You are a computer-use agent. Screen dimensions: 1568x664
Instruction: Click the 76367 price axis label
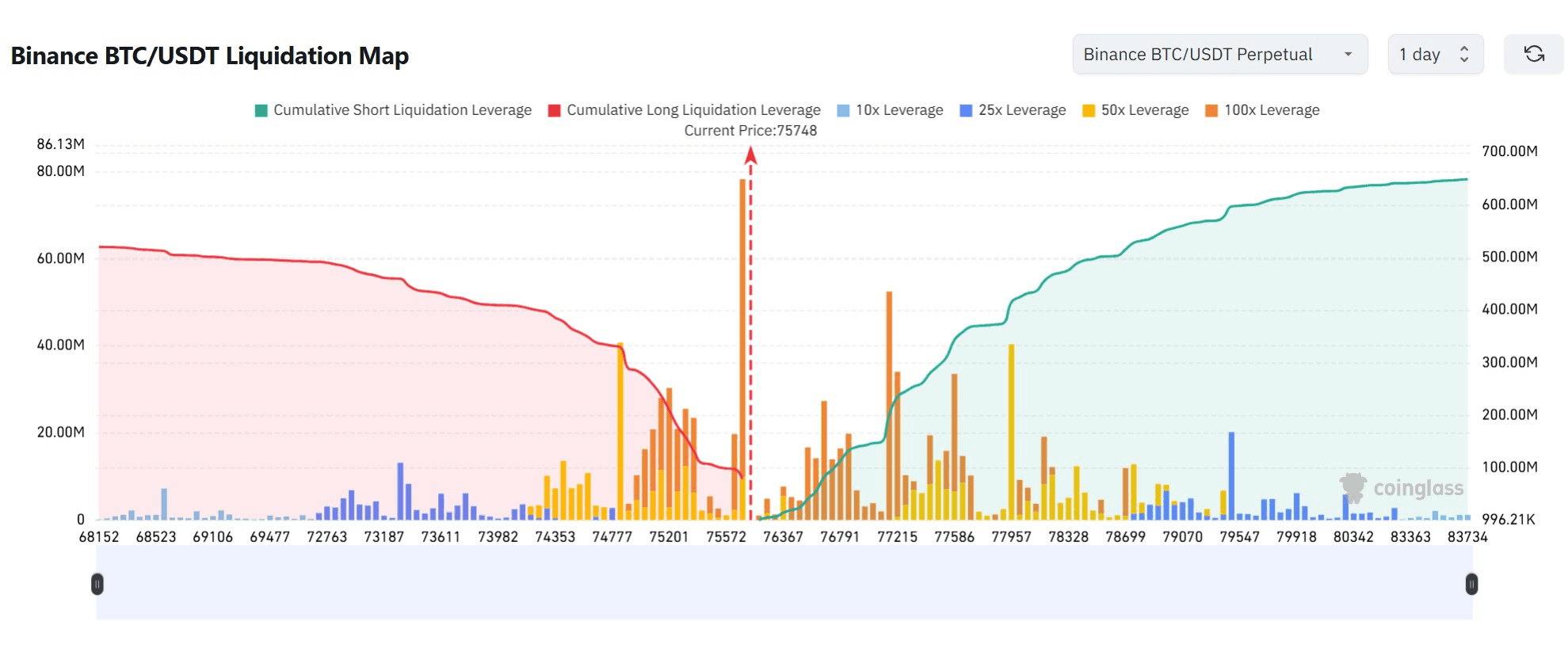783,537
